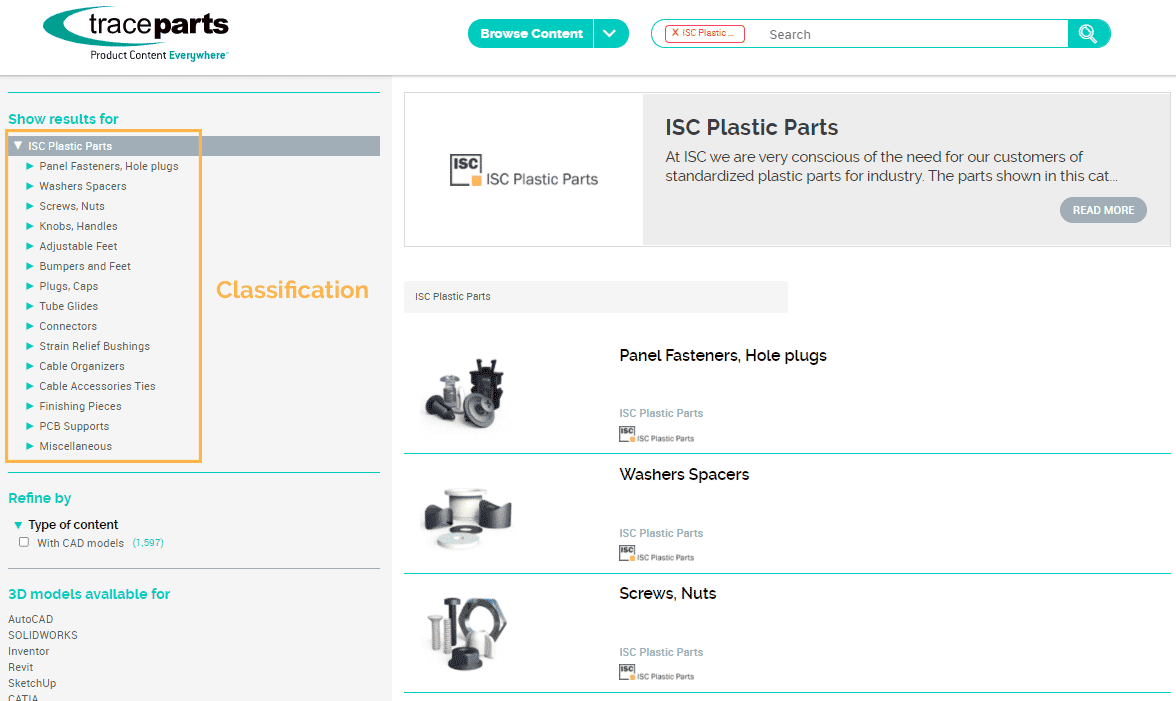Click inside the Search text field
This screenshot has width=1176, height=701.
pyautogui.click(x=910, y=34)
